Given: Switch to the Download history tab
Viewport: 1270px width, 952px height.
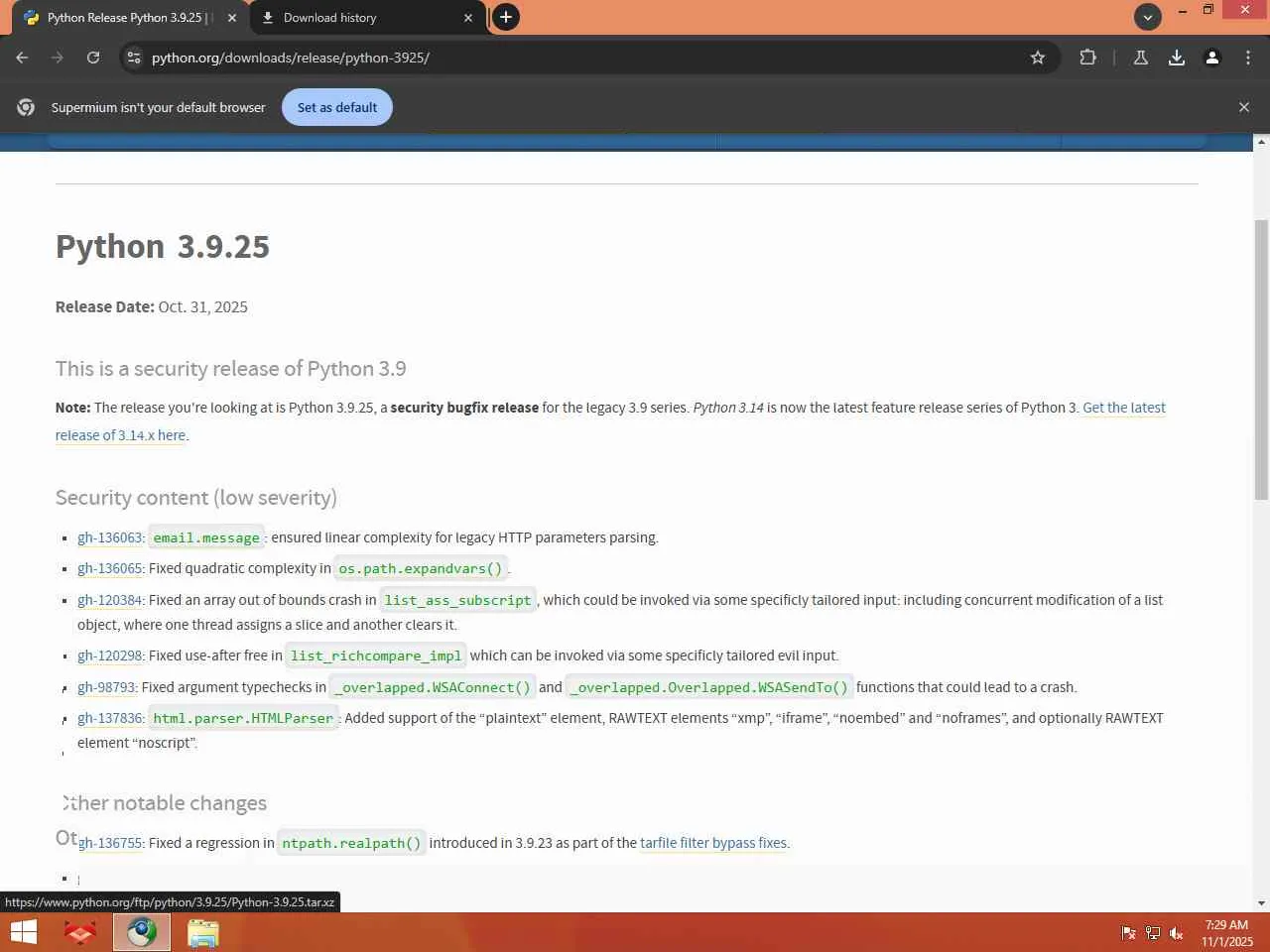Looking at the screenshot, I should coord(367,18).
